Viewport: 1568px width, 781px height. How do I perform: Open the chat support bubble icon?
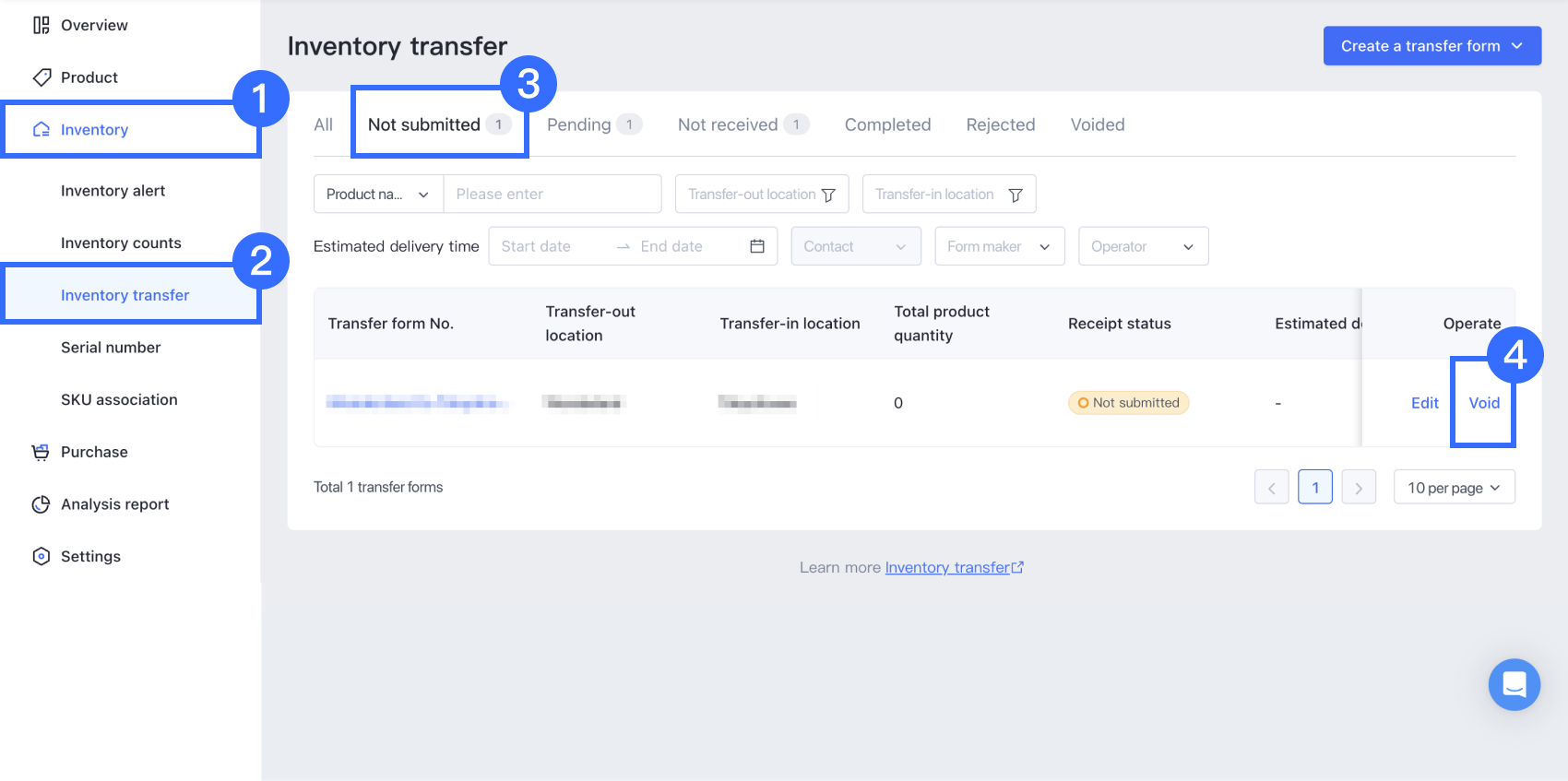coord(1514,684)
